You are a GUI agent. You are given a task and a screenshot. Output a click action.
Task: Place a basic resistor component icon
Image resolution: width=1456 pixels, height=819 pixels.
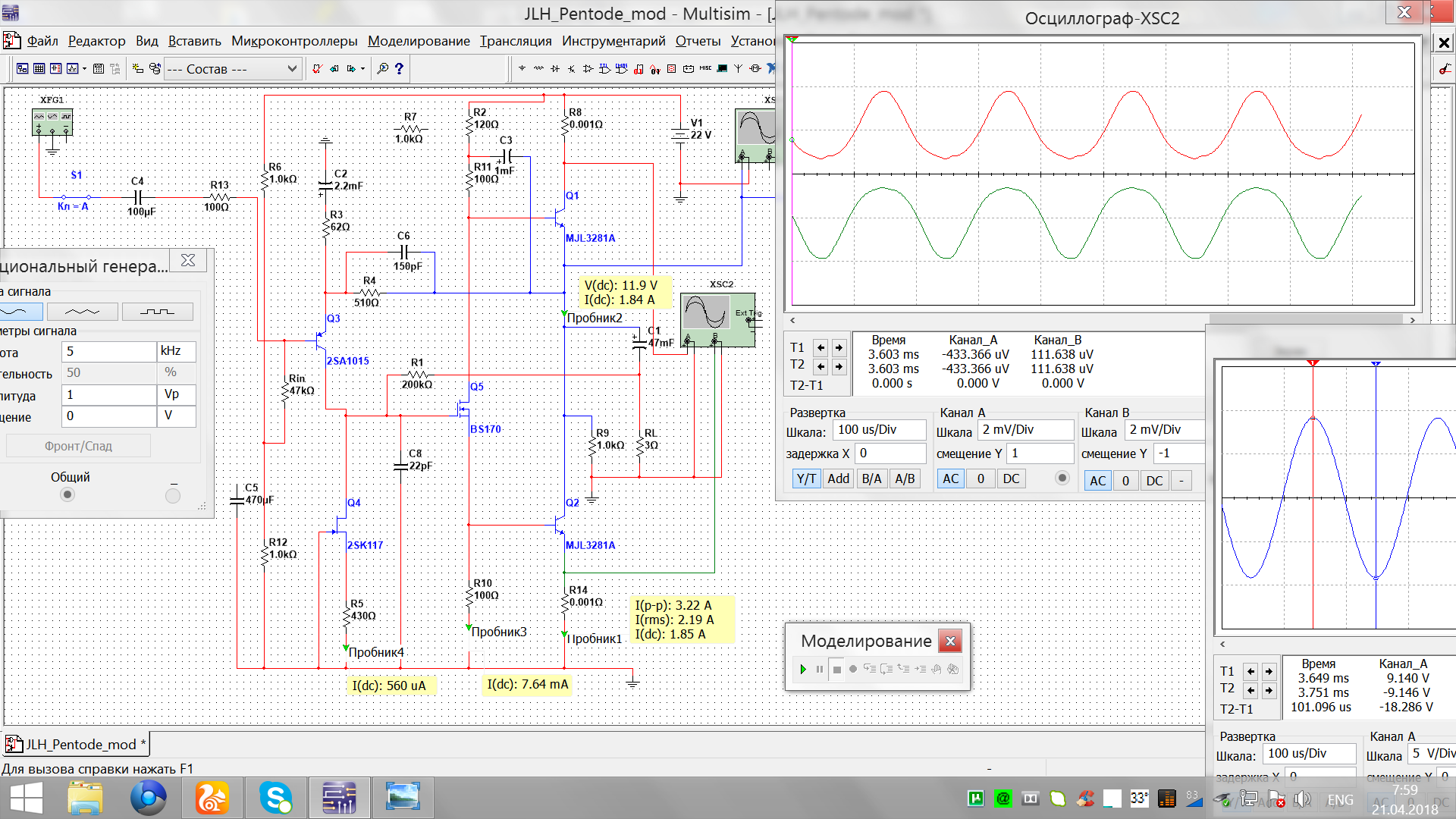[x=538, y=68]
